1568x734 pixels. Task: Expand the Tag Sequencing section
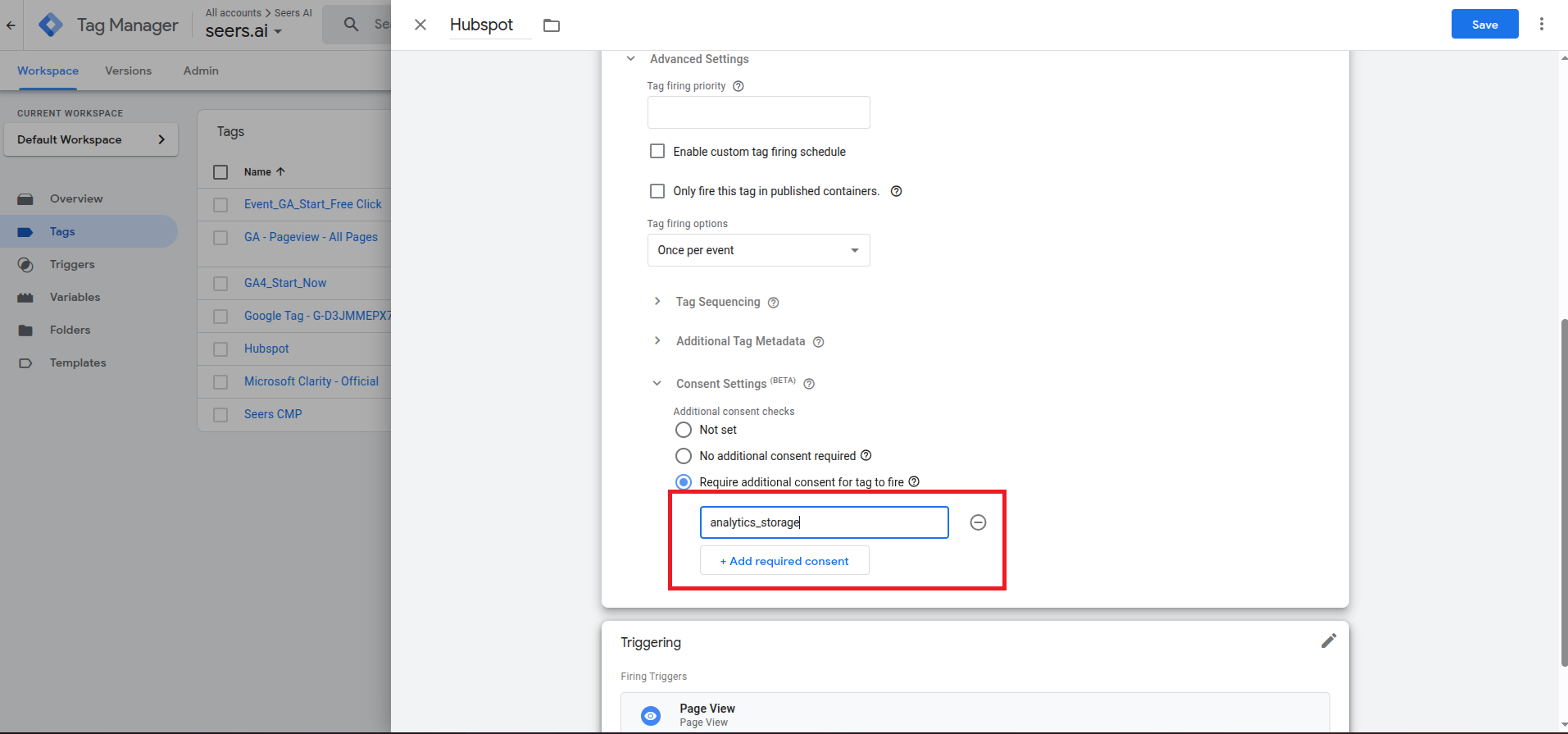(657, 302)
